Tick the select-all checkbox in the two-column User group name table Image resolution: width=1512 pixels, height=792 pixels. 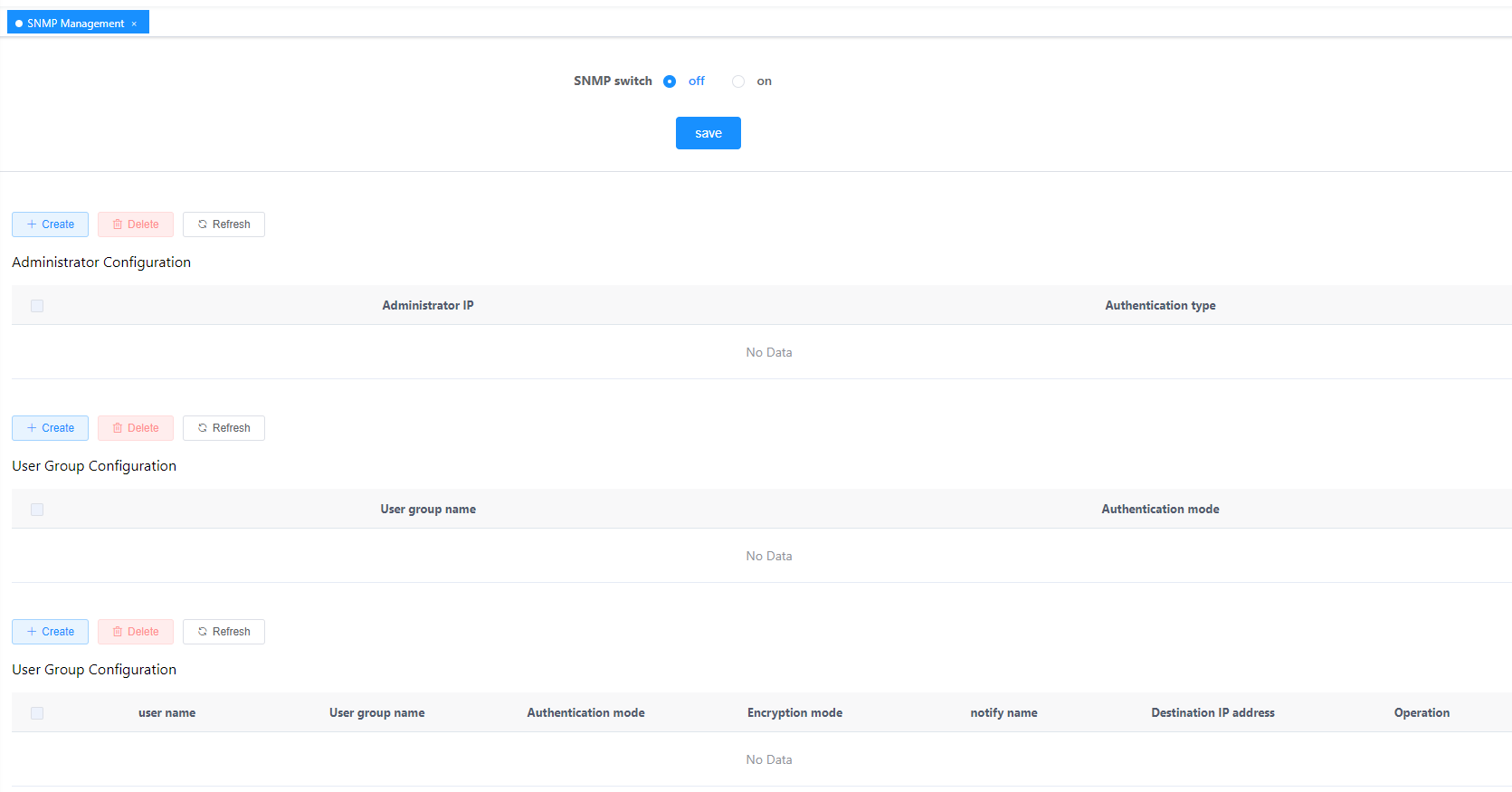(x=37, y=510)
